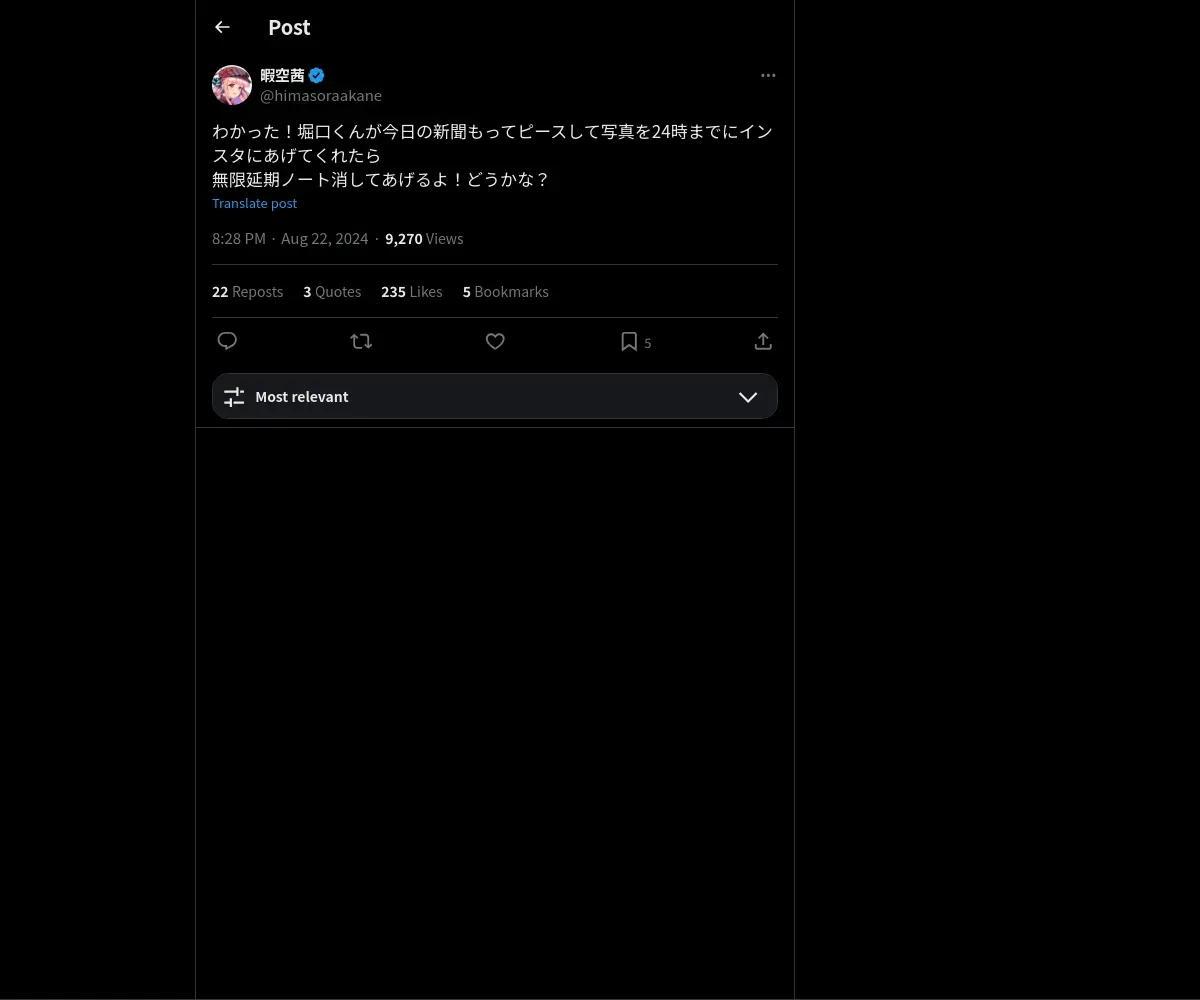The image size is (1200, 1000).
Task: Open the three-dot more options menu
Action: 768,75
